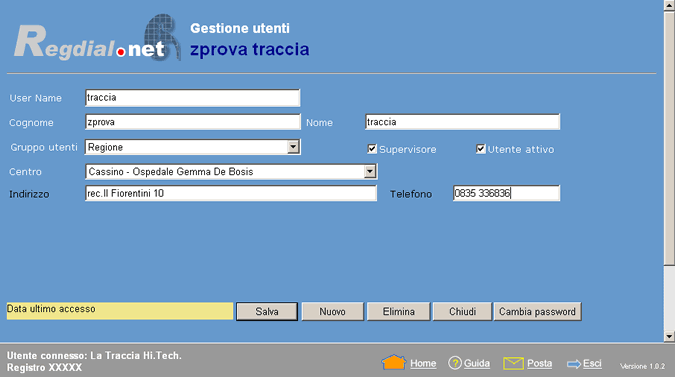
Task: Click into the User Name field
Action: click(192, 98)
